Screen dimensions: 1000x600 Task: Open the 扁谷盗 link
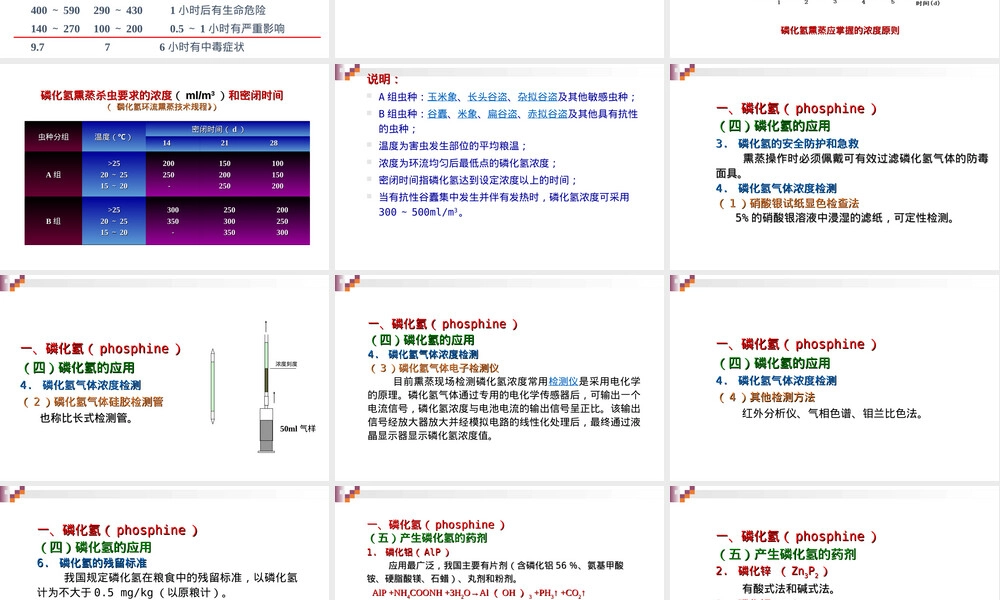503,113
